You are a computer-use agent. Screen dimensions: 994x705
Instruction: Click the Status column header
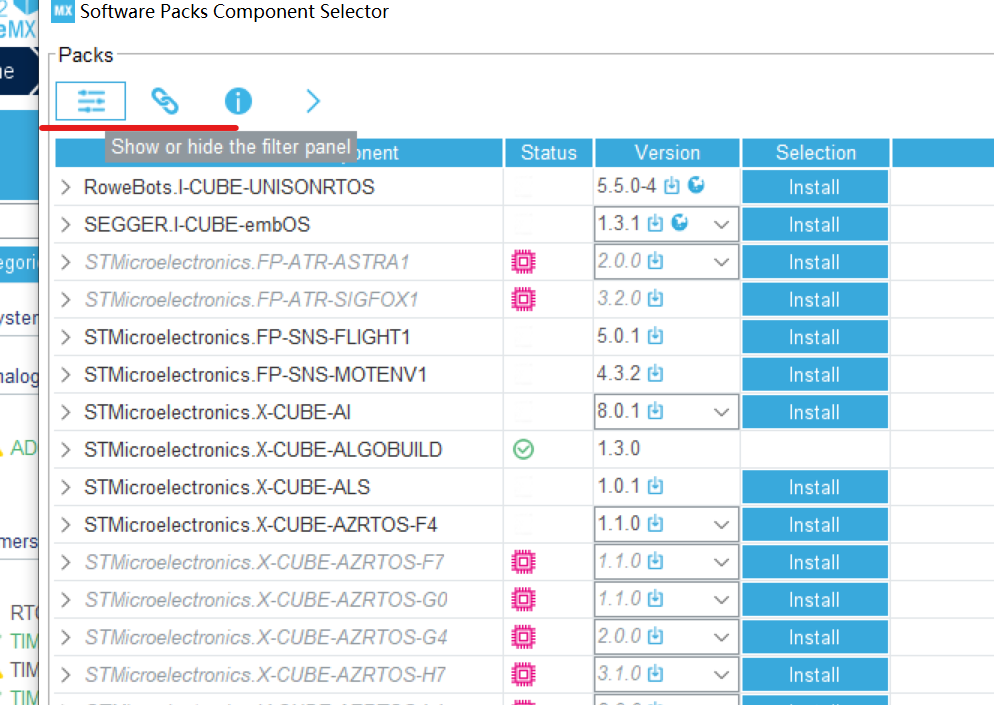click(548, 152)
